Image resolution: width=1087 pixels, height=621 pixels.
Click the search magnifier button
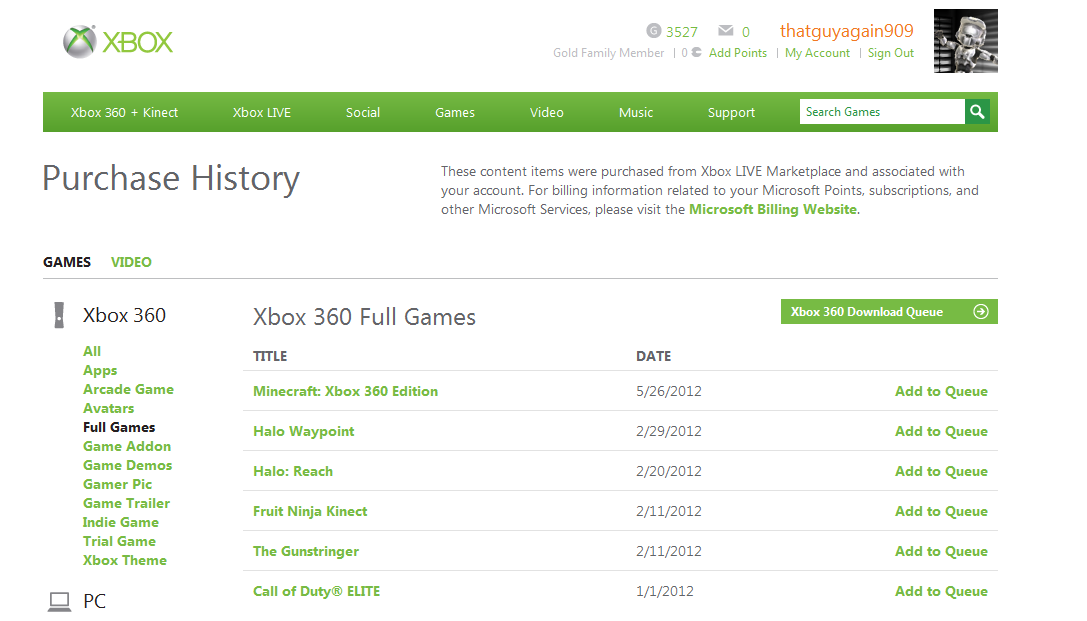point(977,112)
